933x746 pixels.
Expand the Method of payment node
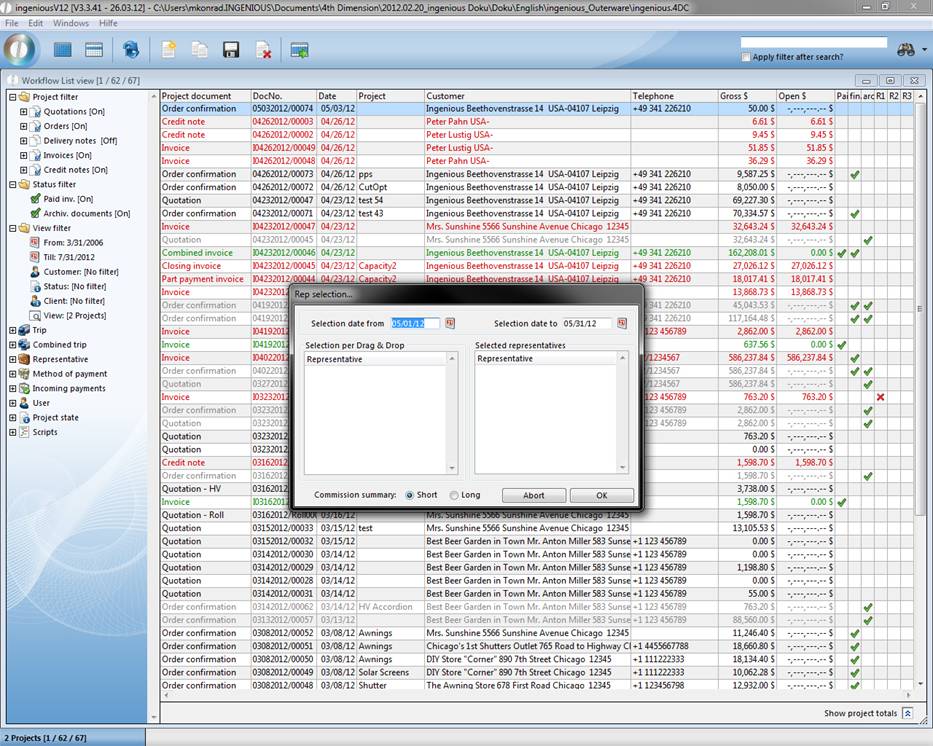(x=13, y=374)
